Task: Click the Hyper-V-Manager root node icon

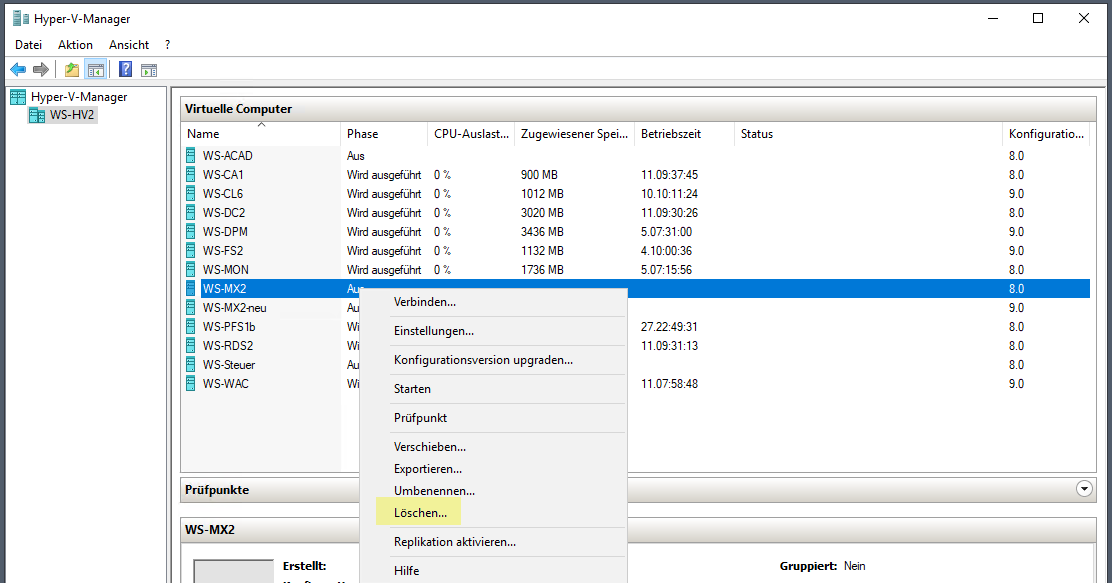Action: (18, 97)
